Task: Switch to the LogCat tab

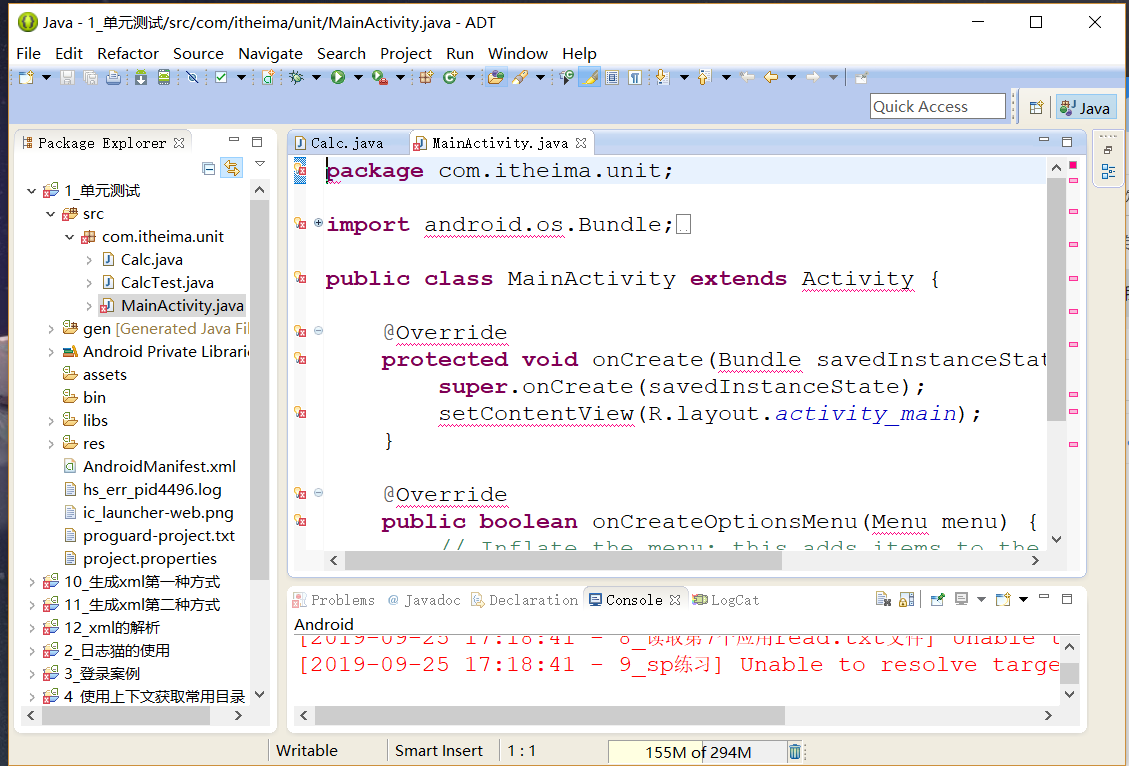Action: (727, 600)
